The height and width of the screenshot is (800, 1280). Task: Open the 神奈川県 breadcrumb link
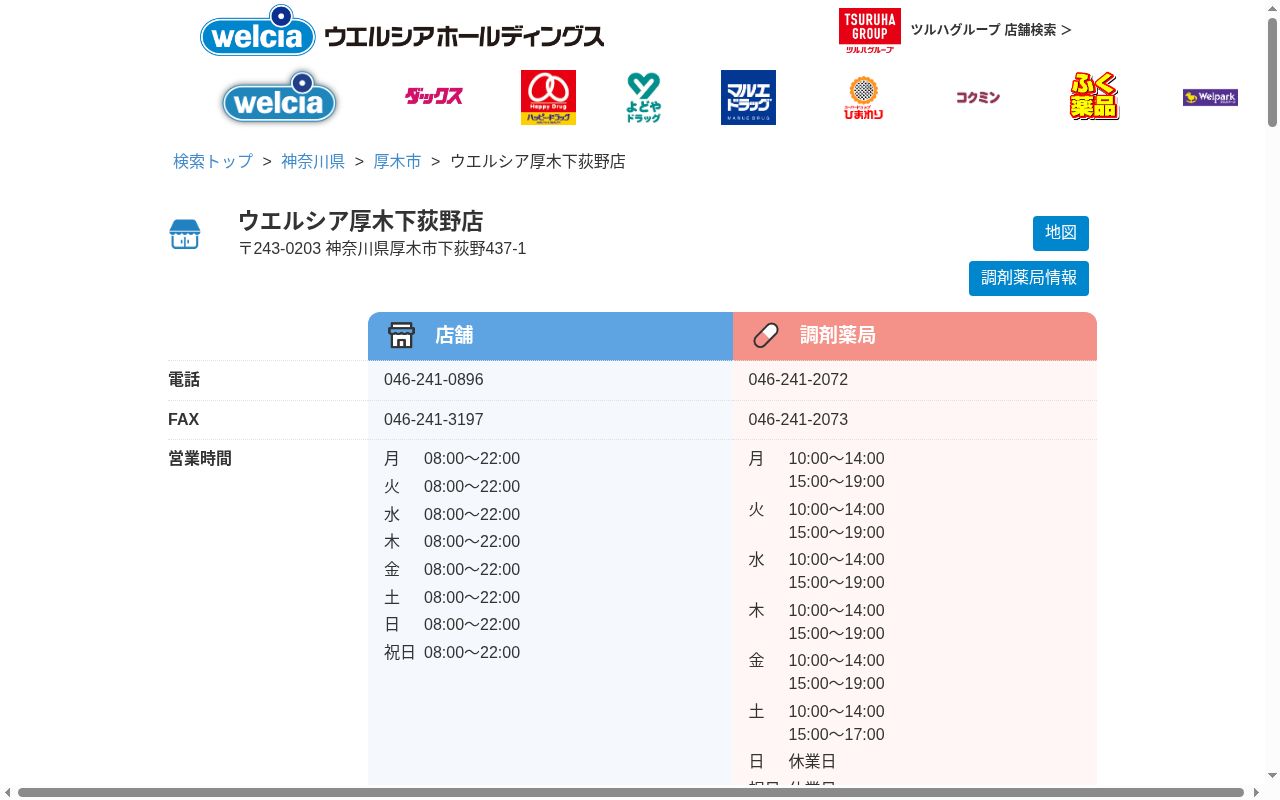313,161
